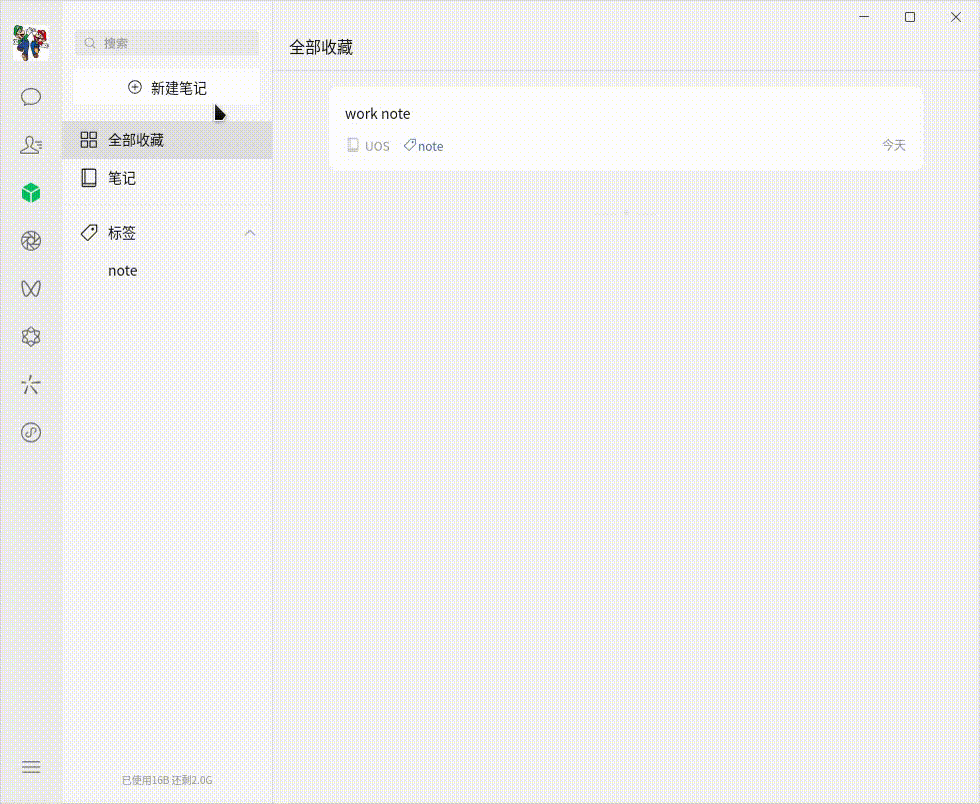Select the 笔记 notebook icon entry
Viewport: 980px width, 804px height.
point(89,177)
